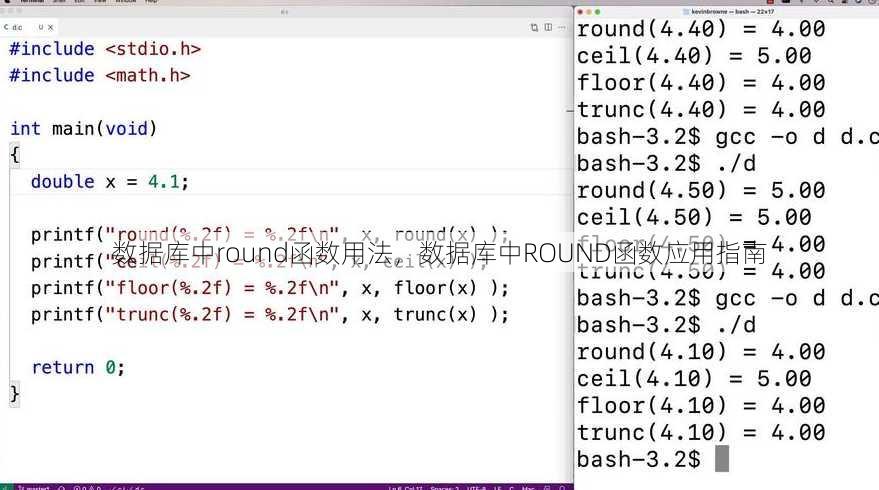Open the editor More Actions ellipsis
879x490 pixels.
click(562, 27)
